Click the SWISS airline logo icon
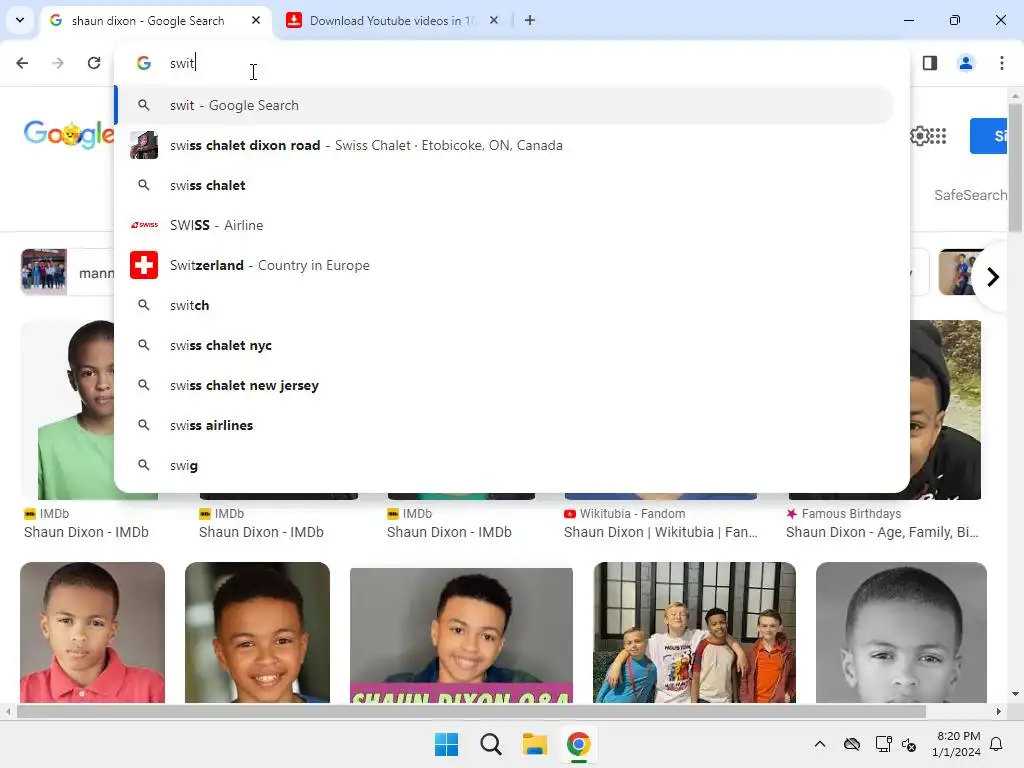 (x=144, y=225)
